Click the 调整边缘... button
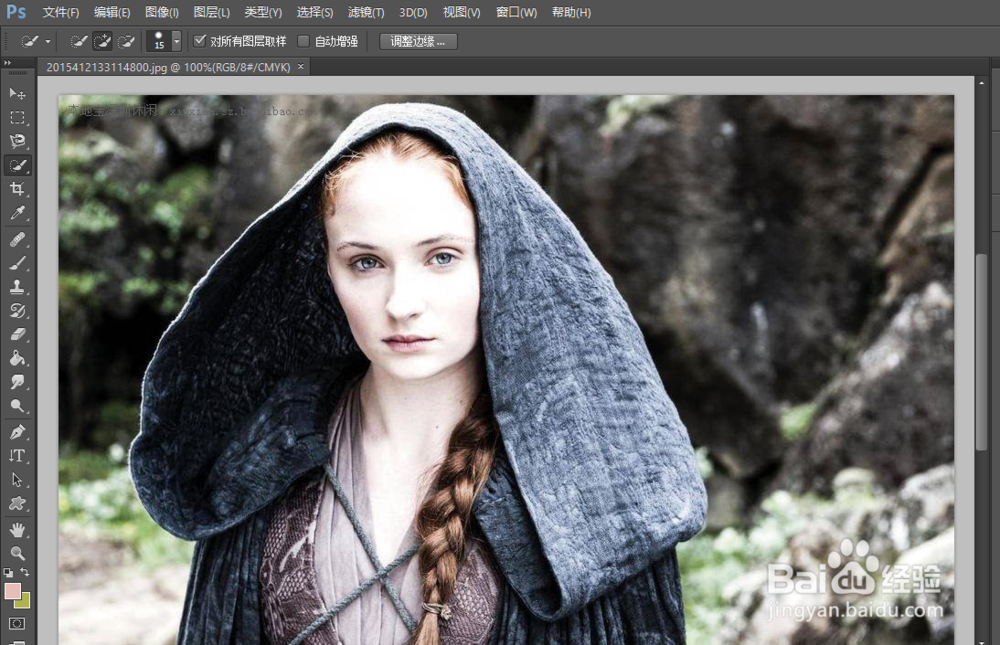 click(418, 41)
